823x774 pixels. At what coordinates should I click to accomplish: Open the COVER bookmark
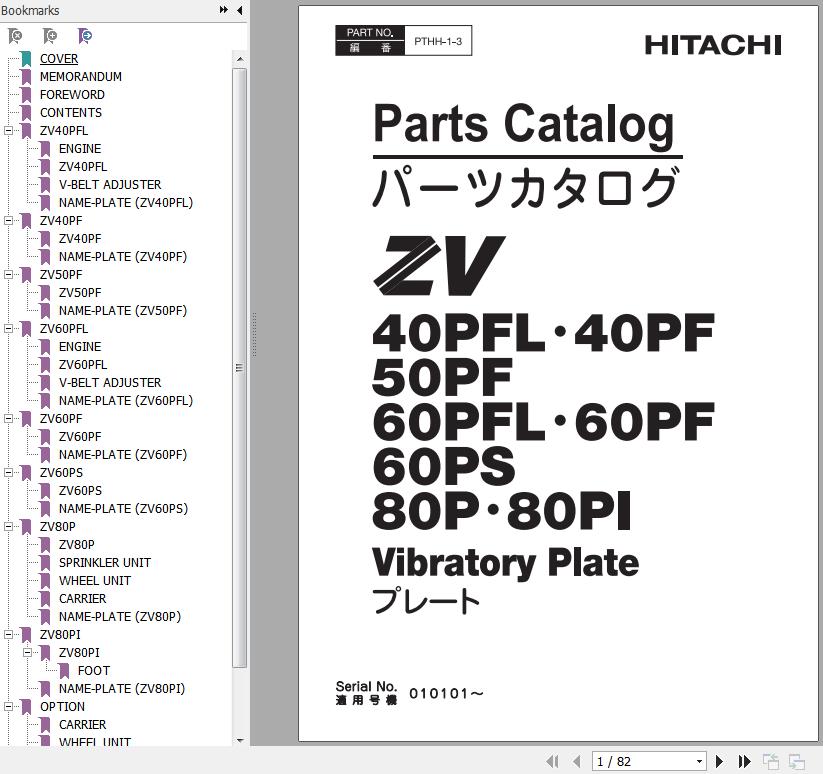pos(59,59)
